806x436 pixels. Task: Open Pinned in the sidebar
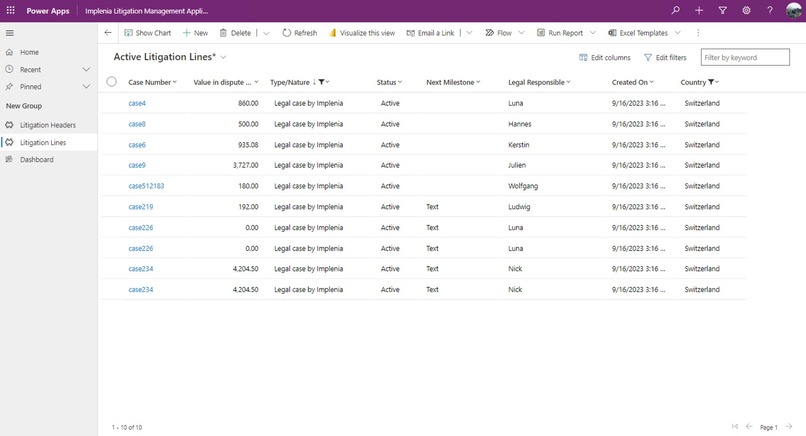[30, 87]
